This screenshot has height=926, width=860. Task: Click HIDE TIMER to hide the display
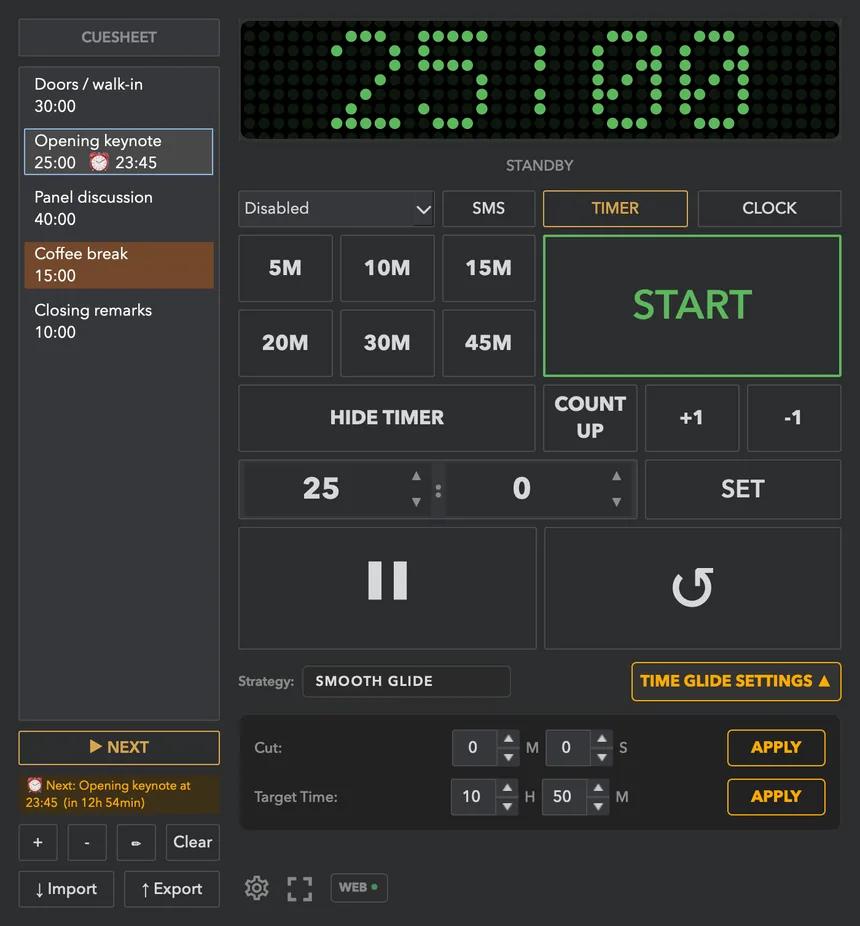pyautogui.click(x=387, y=418)
